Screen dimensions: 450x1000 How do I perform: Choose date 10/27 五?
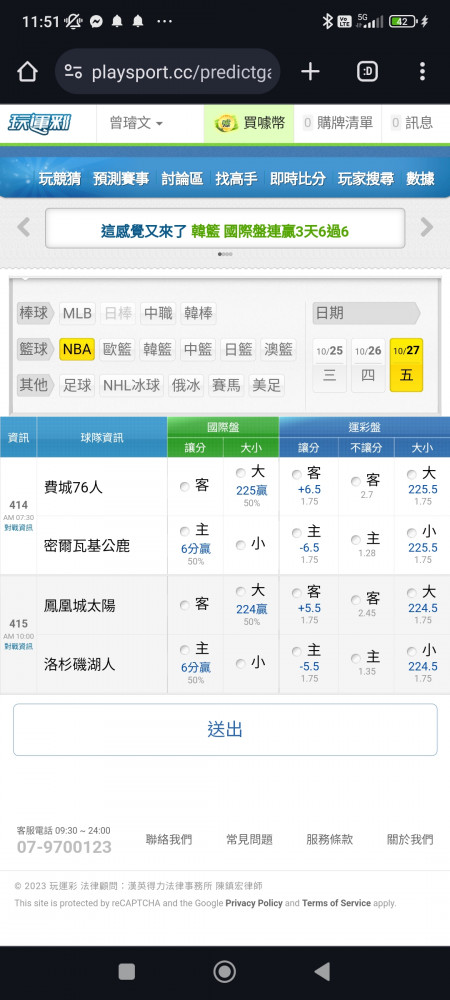[407, 365]
